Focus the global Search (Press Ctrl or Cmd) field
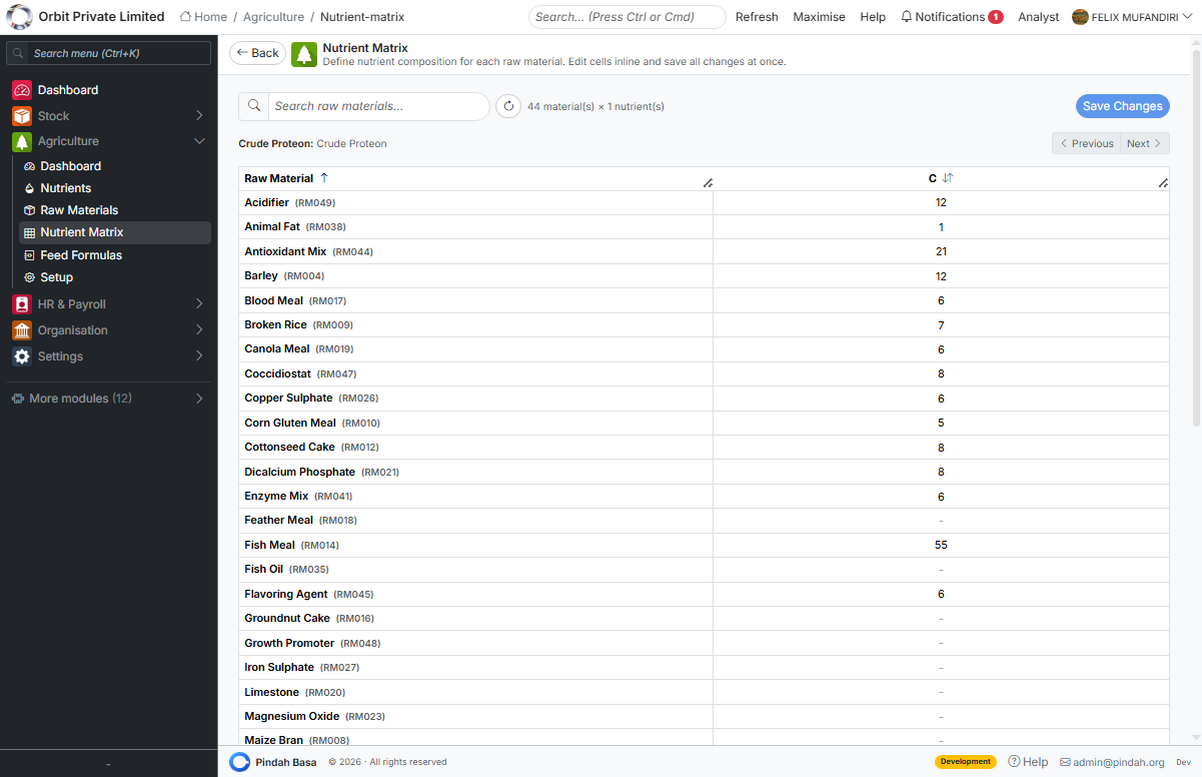1202x777 pixels. click(x=627, y=17)
